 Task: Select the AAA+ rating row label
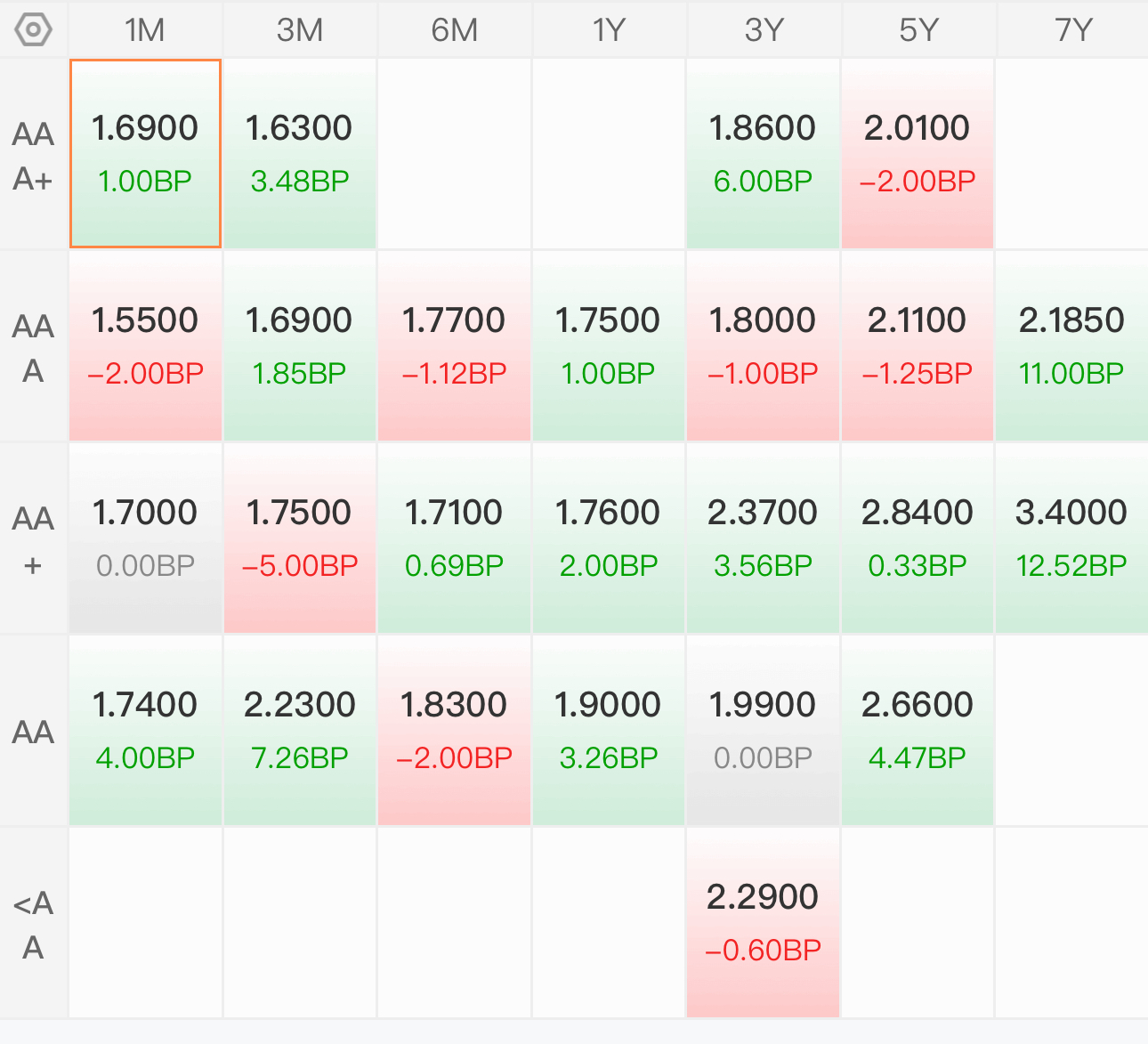tap(33, 157)
